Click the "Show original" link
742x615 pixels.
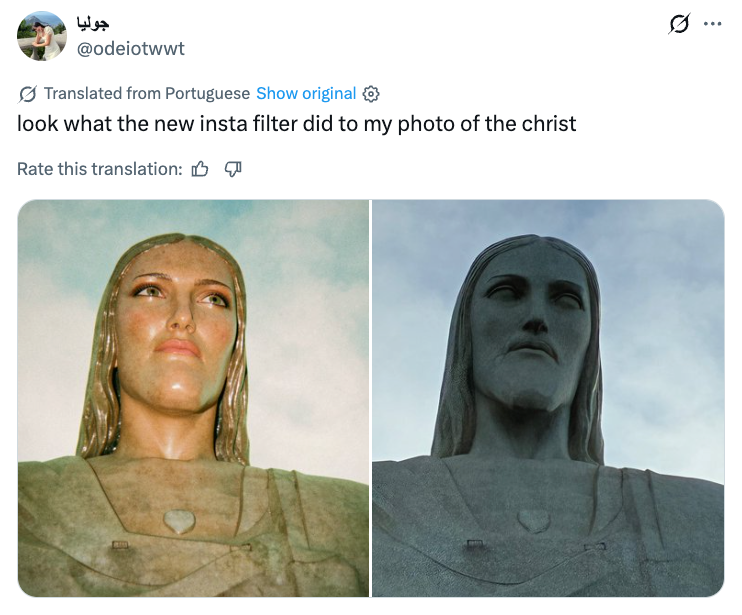(306, 93)
